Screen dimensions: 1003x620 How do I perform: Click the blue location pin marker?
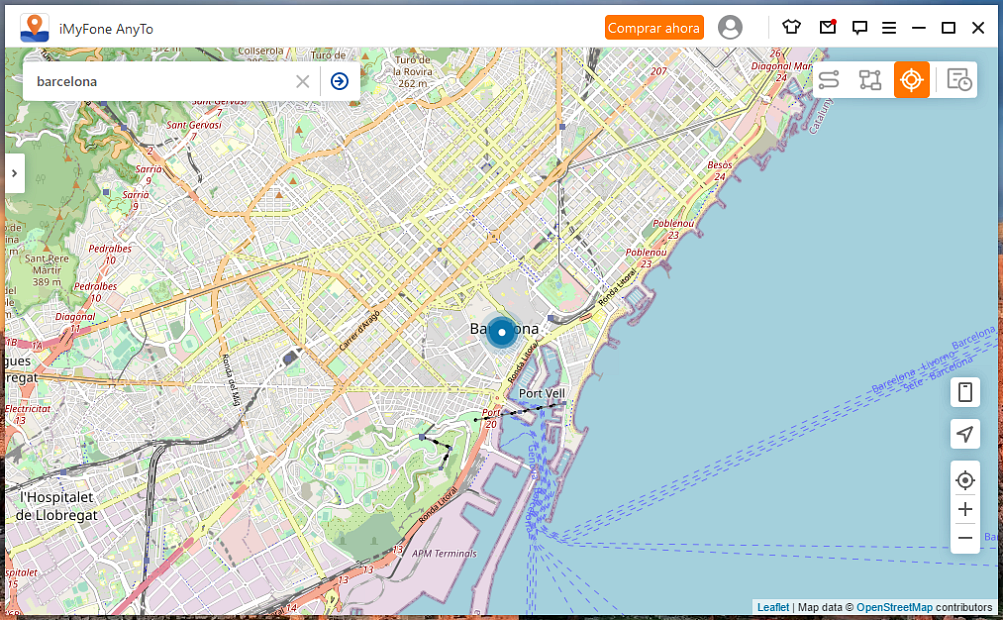coord(502,332)
